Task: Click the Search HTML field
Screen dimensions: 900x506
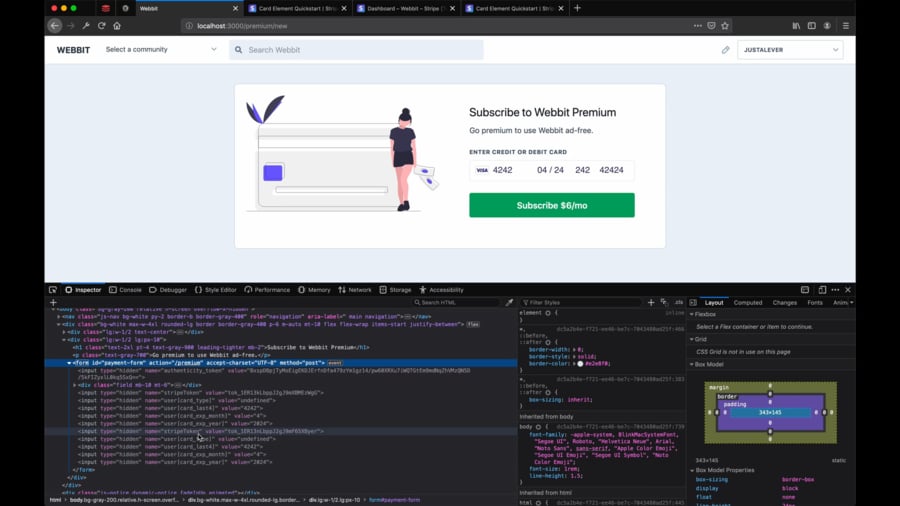Action: click(457, 302)
